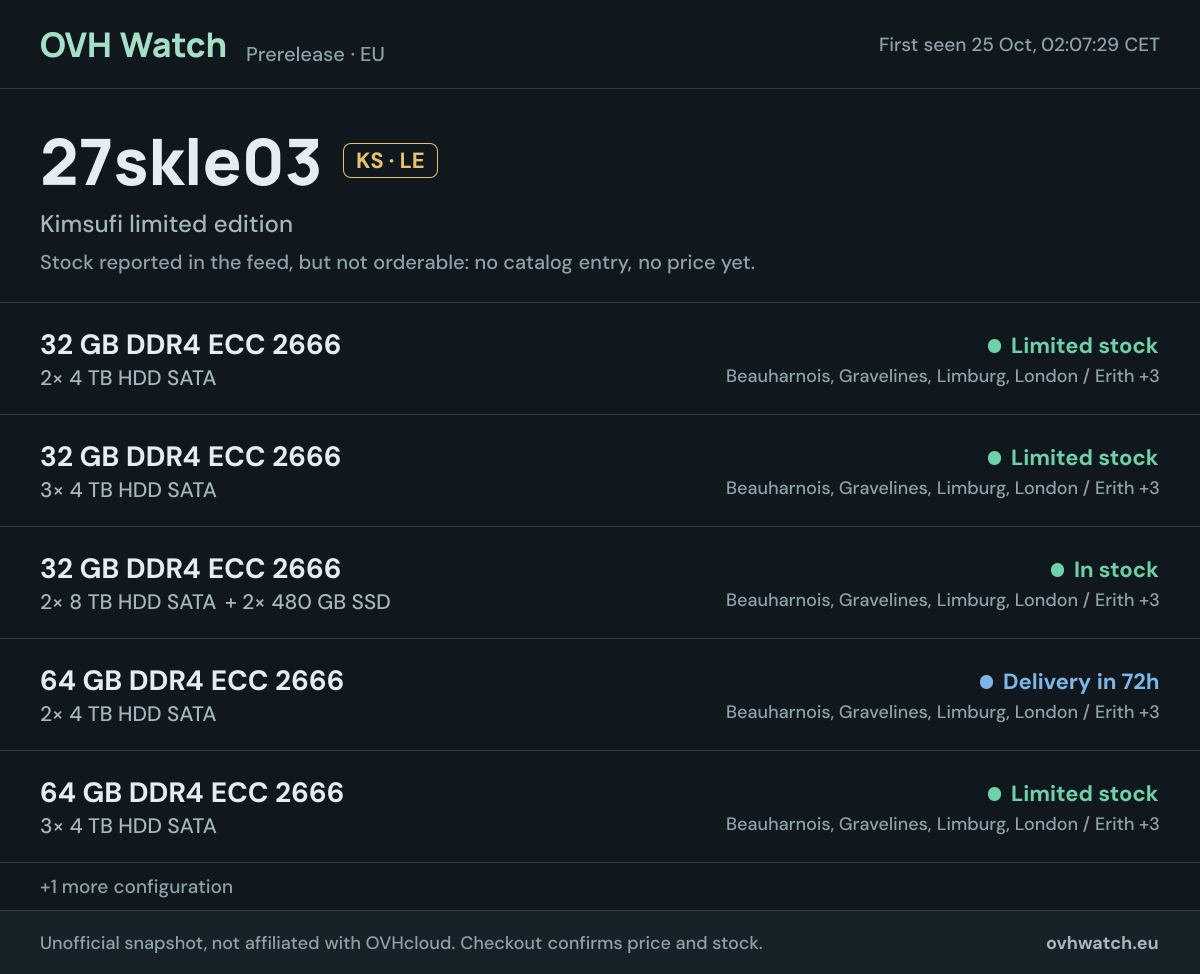Screen dimensions: 1200x974
Task: Select 64 GB DDR4 title above 3× 4 TB disks
Action: click(192, 793)
